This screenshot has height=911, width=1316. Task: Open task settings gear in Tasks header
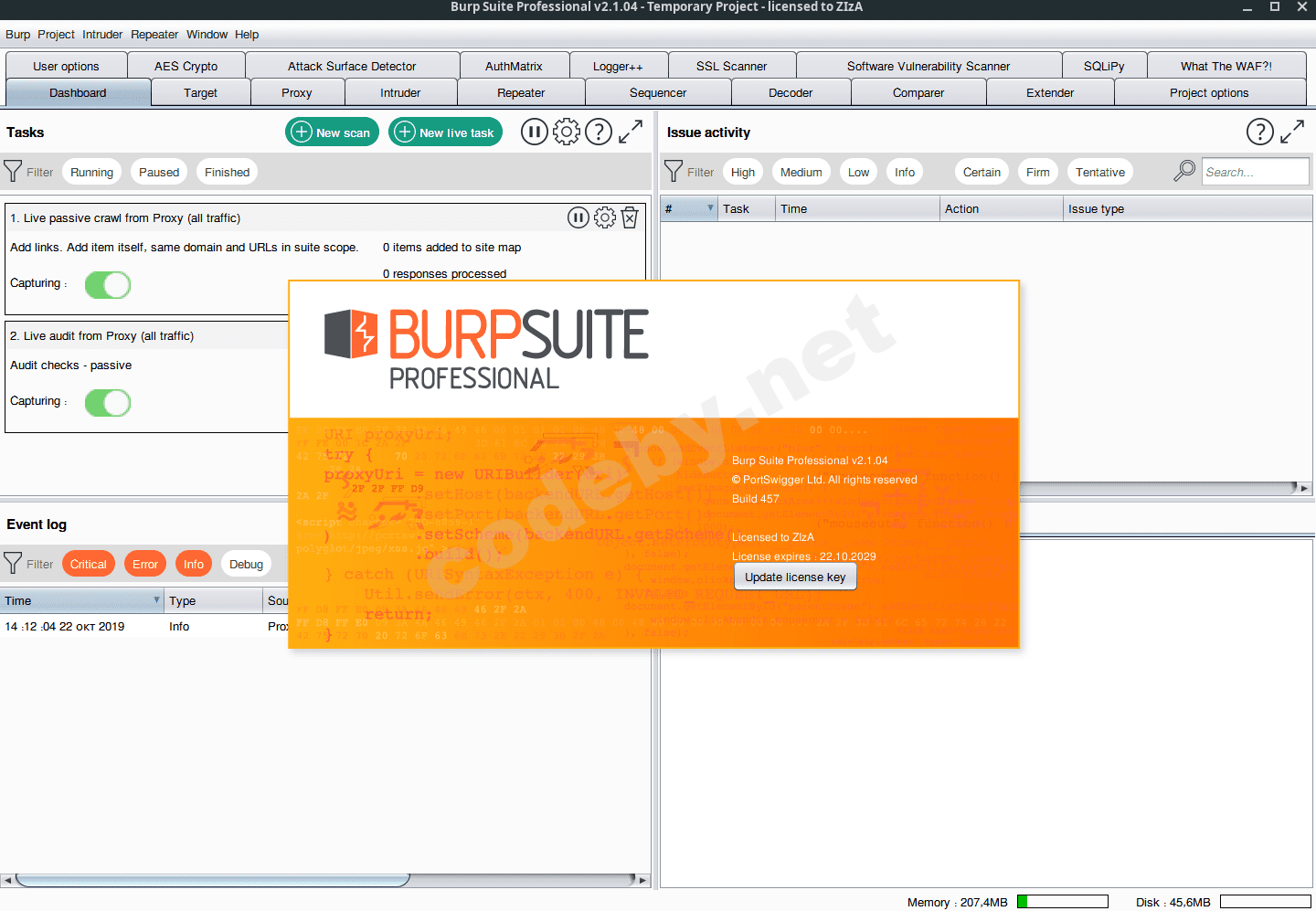tap(567, 132)
